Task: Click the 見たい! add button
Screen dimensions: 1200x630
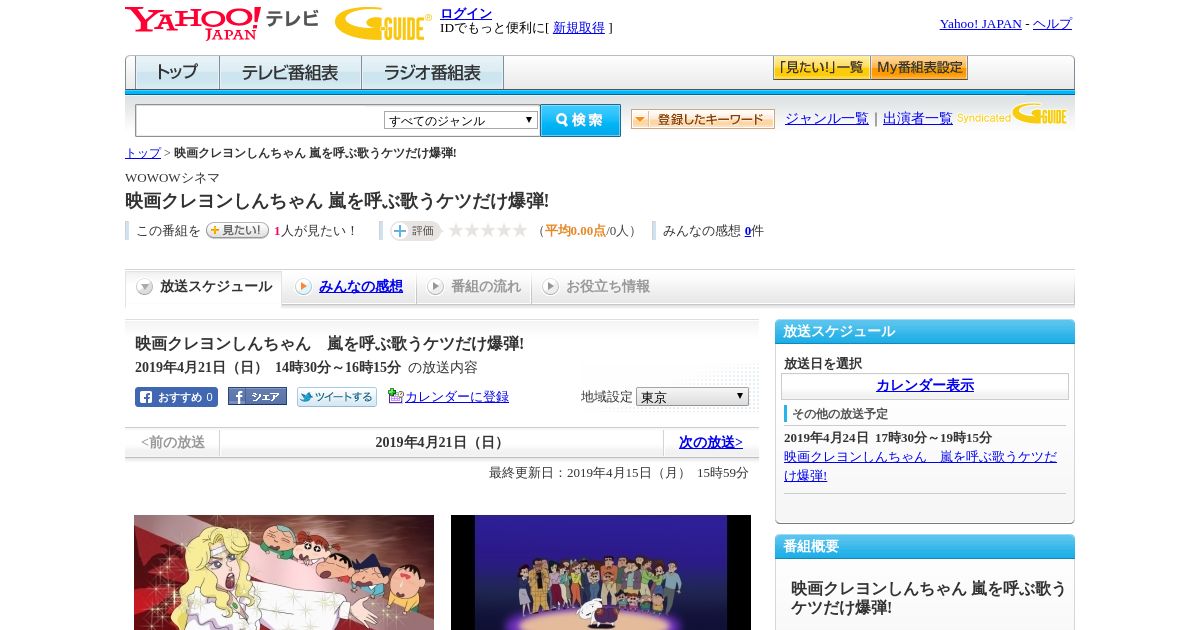Action: tap(237, 230)
